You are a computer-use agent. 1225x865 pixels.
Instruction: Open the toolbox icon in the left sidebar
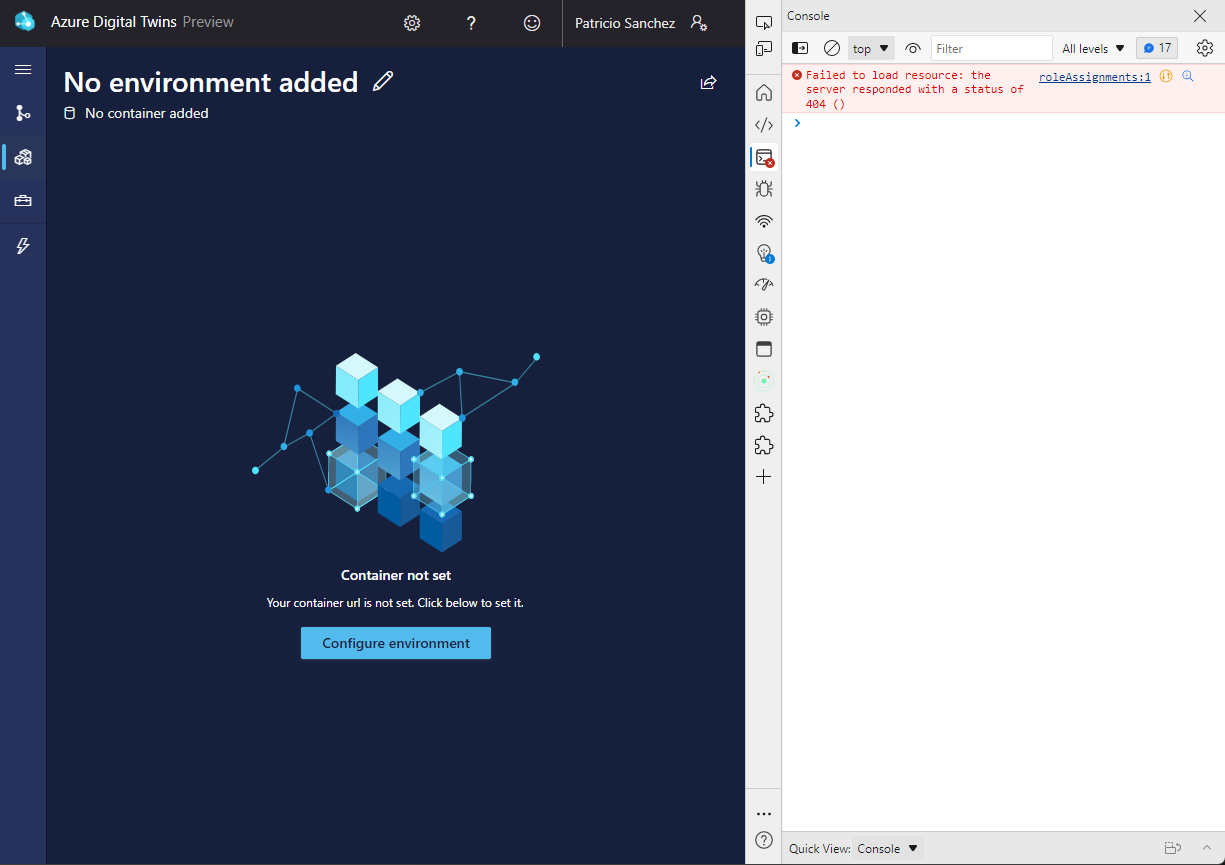tap(22, 201)
